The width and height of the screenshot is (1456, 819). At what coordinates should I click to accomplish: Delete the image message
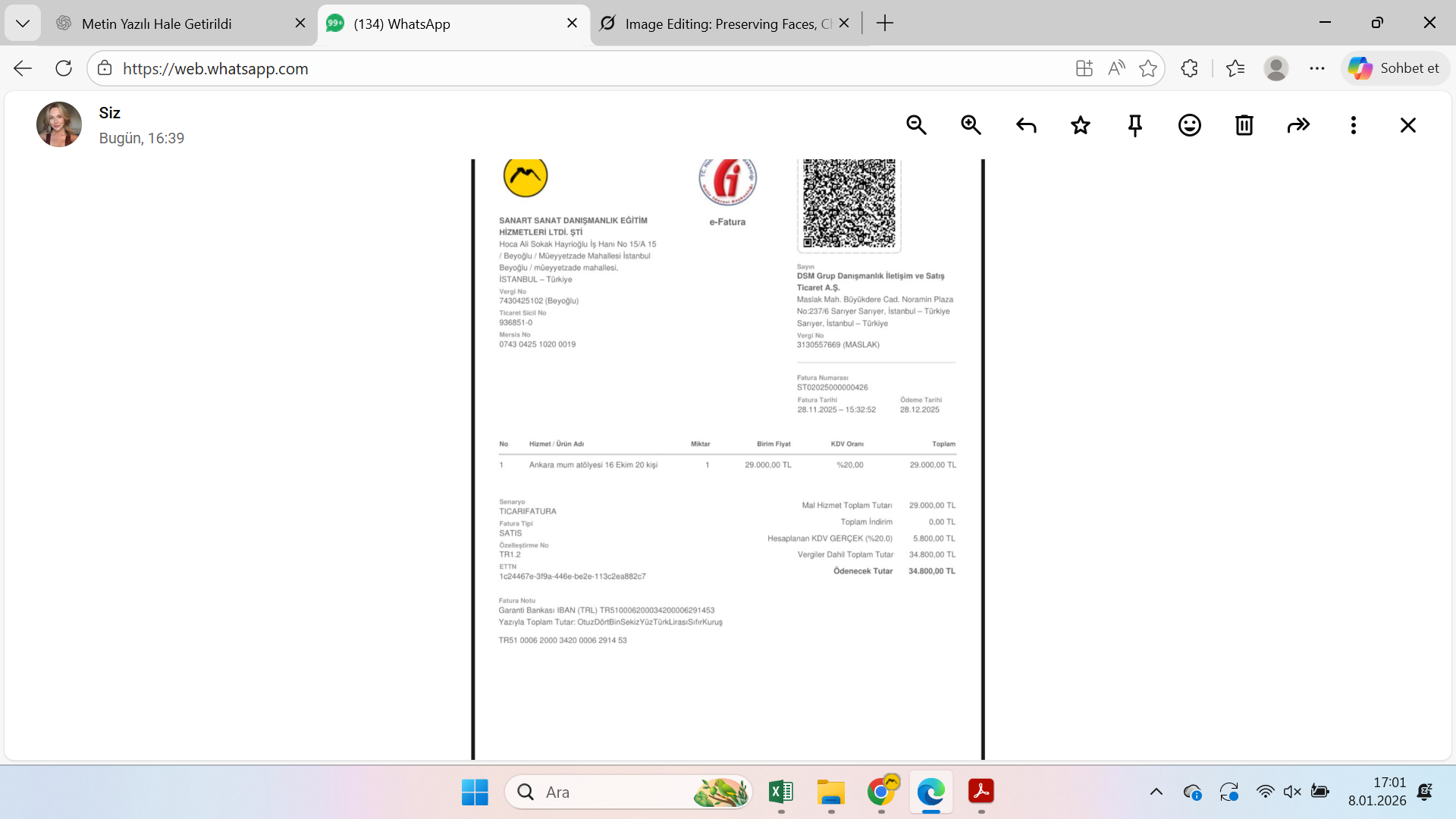[x=1244, y=125]
